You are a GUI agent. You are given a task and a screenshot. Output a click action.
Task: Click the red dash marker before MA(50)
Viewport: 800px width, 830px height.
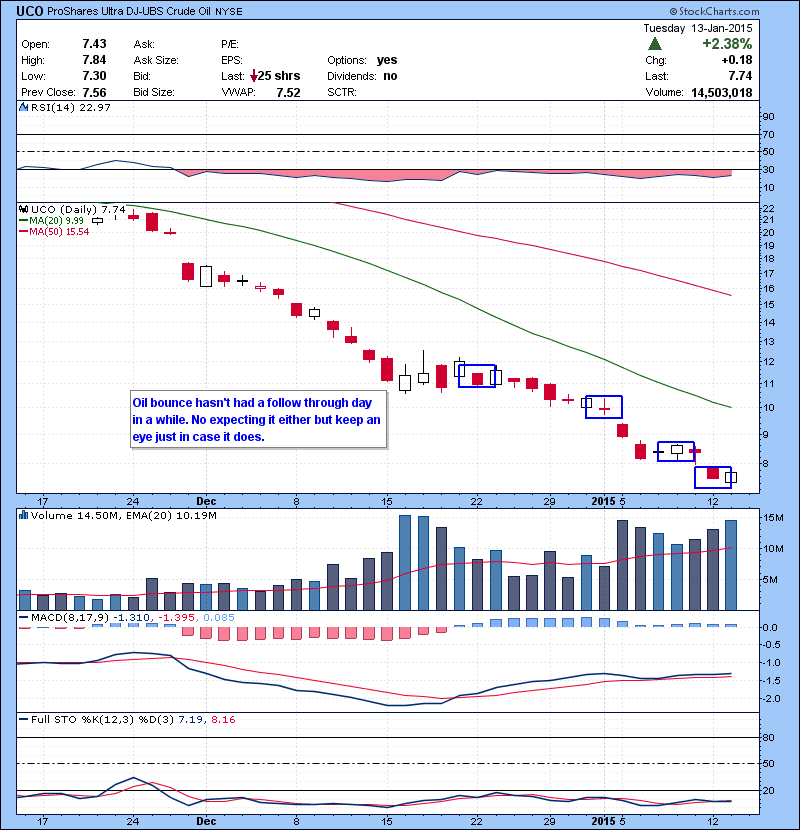[23, 232]
